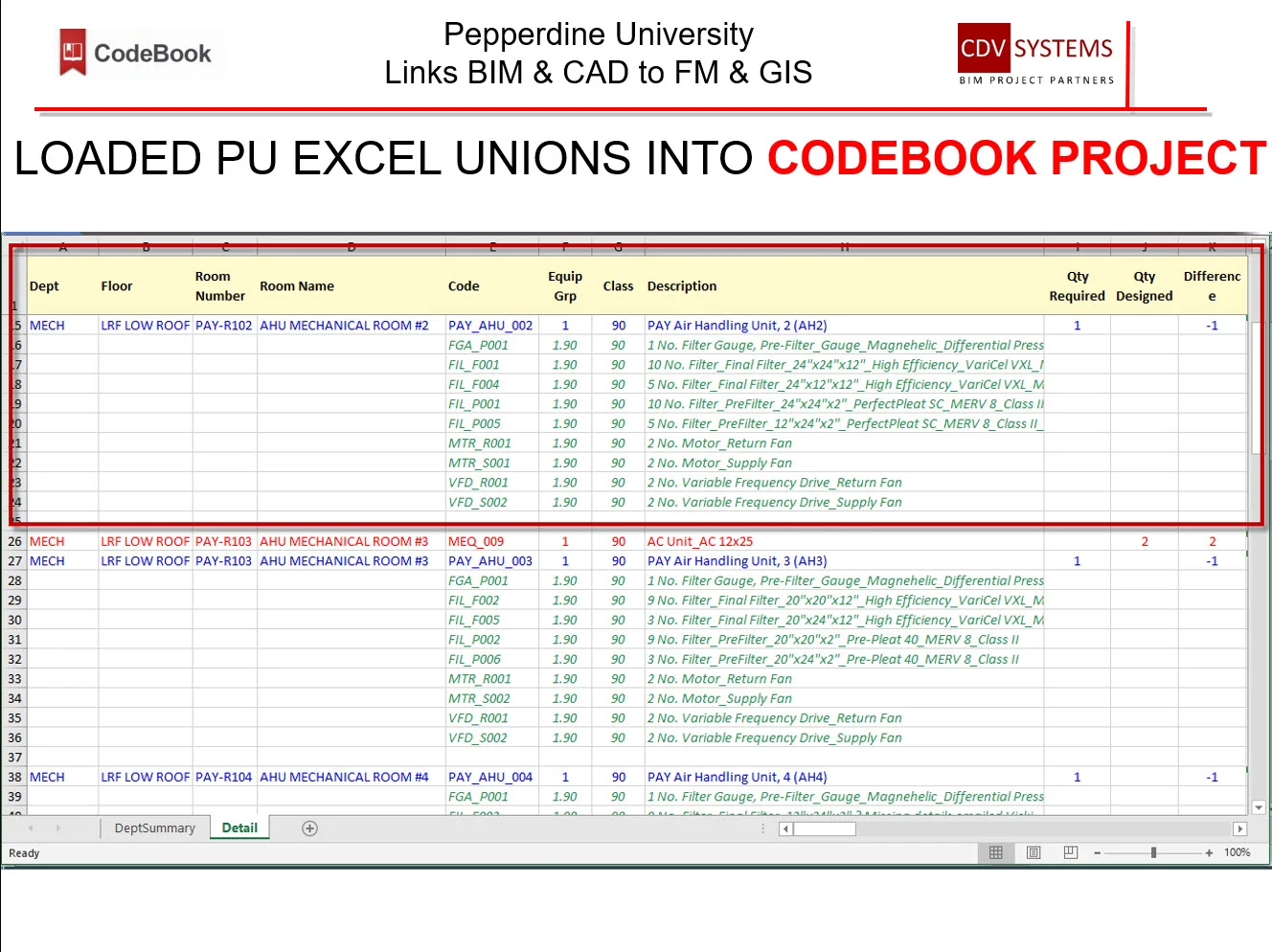Switch to Normal view in status bar
The width and height of the screenshot is (1272, 952).
point(996,852)
